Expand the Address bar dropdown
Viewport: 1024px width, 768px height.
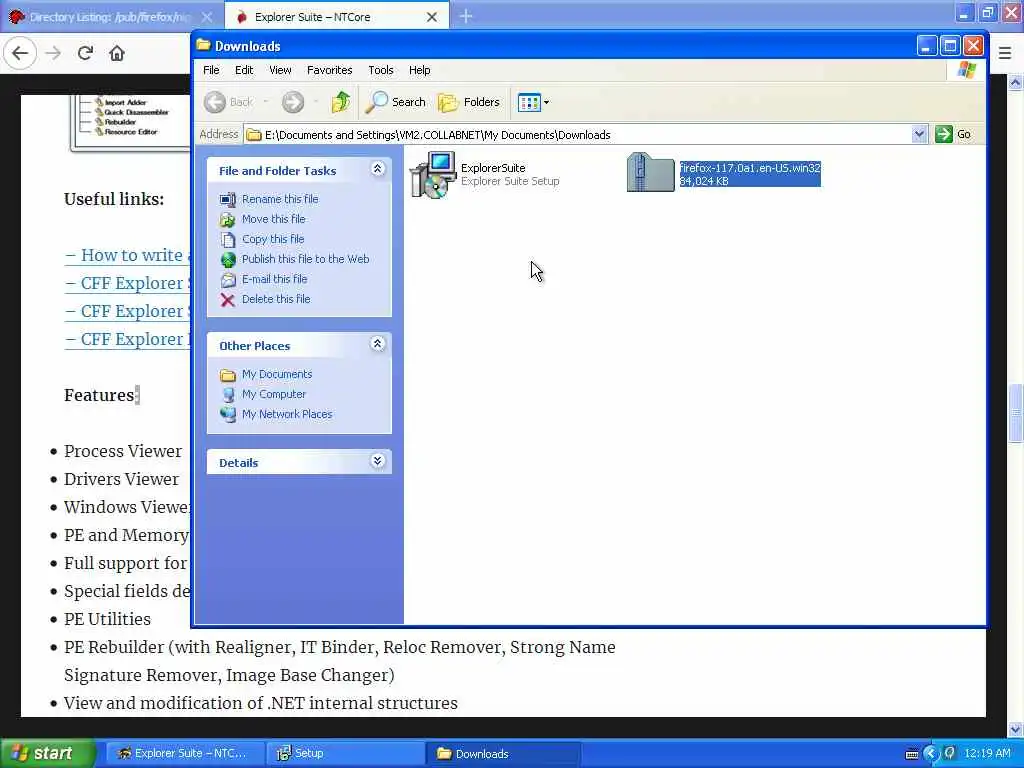919,135
